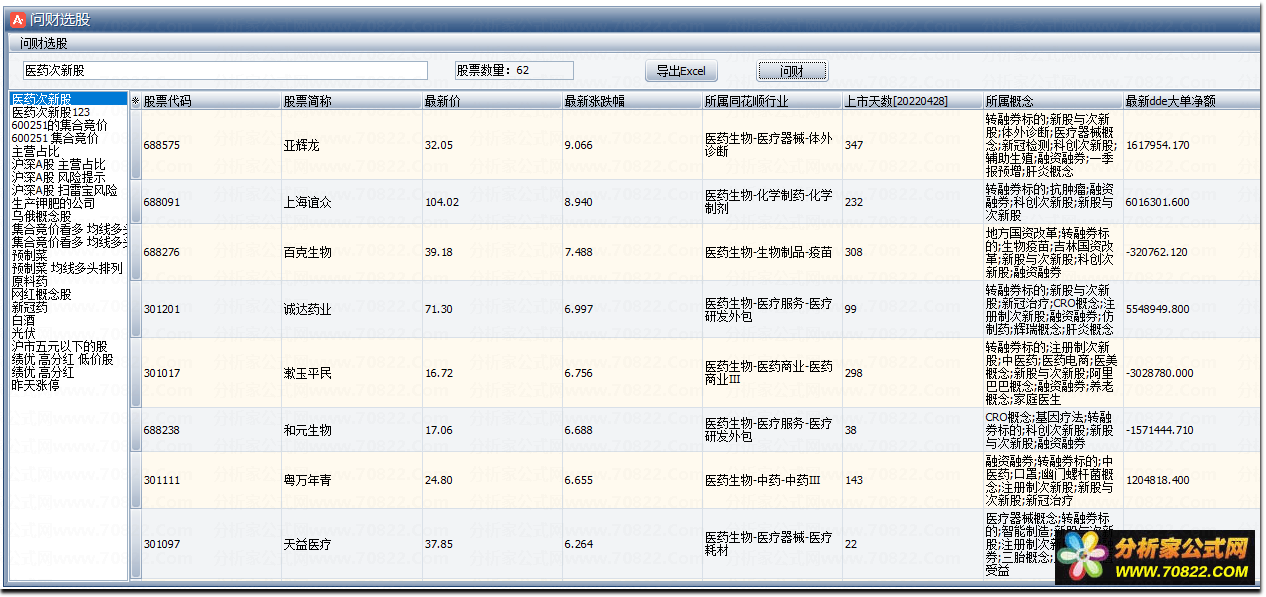Click the latest price 104.02
Viewport: 1266px width, 597px height.
point(442,202)
